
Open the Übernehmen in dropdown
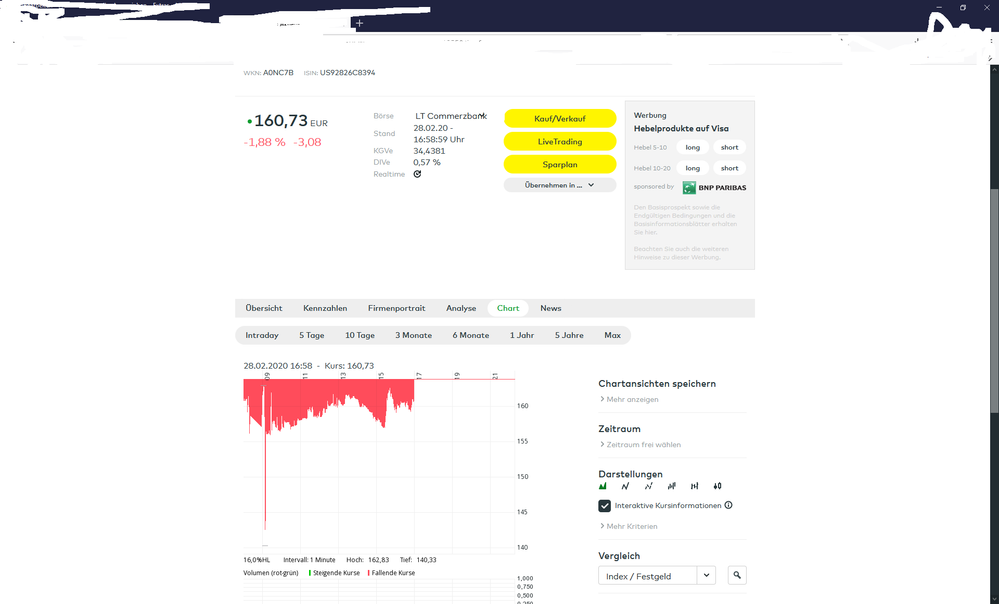coord(559,185)
